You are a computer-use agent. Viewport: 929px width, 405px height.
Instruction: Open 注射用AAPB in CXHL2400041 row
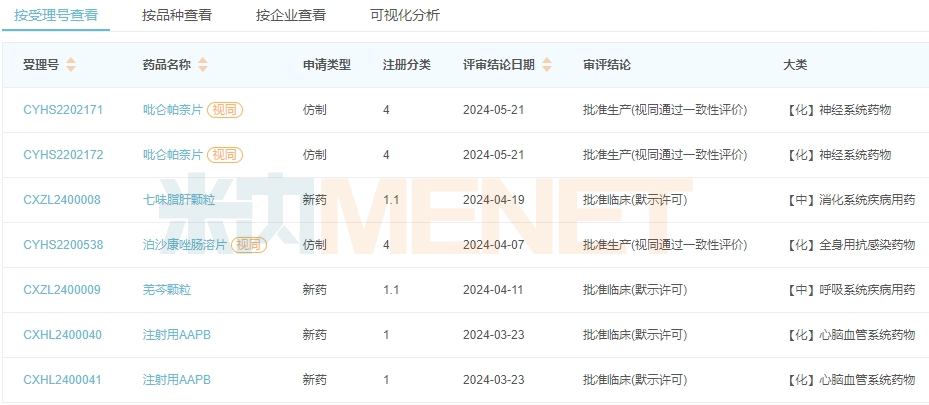coord(177,380)
